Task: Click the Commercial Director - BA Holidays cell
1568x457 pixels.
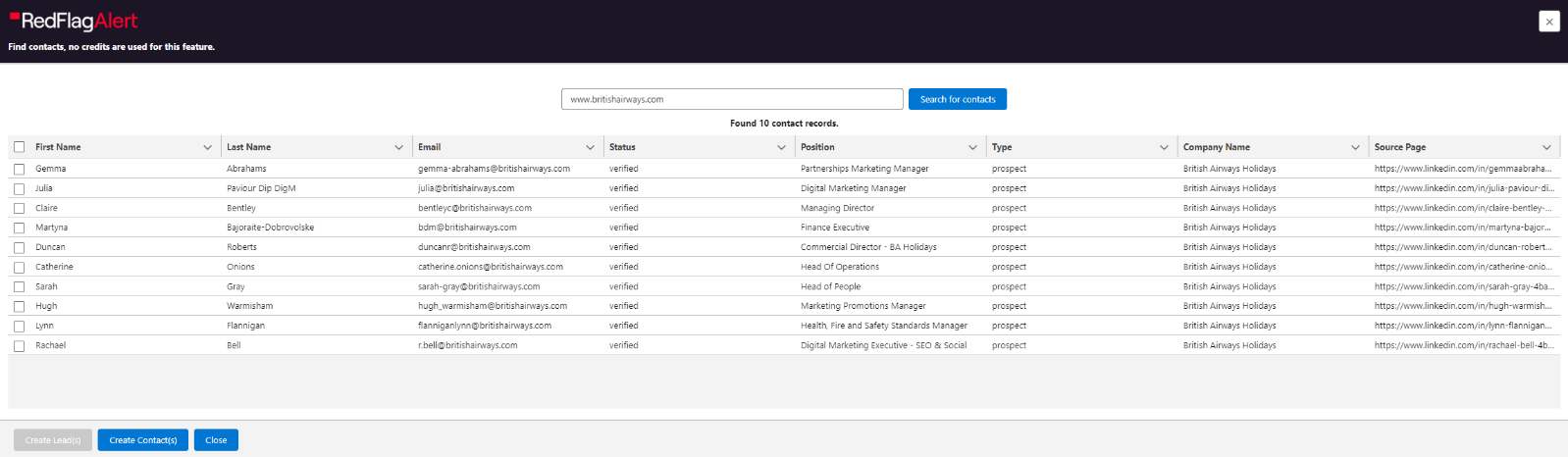Action: pos(868,247)
